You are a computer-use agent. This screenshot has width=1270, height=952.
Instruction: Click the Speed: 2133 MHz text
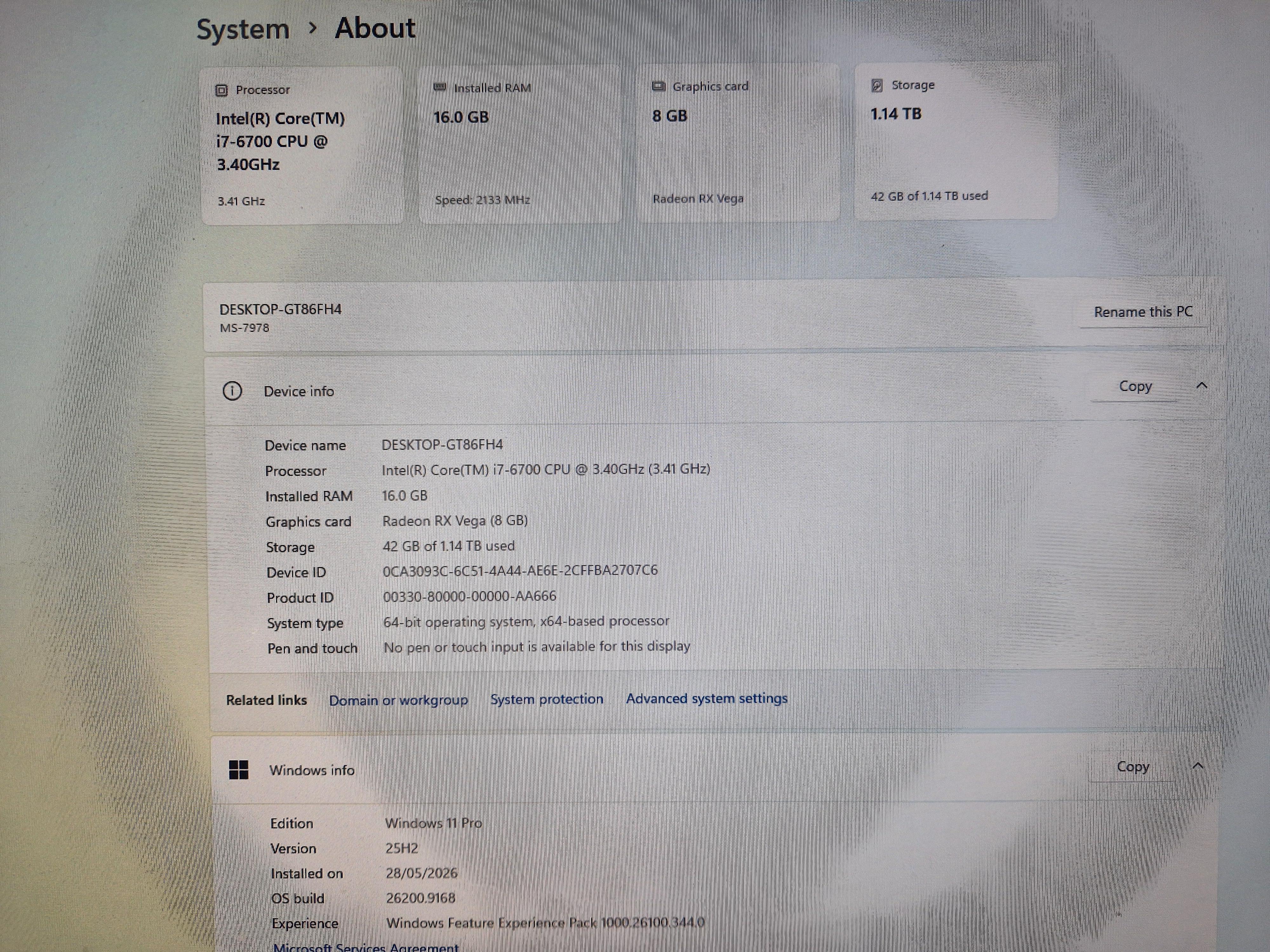[x=482, y=200]
